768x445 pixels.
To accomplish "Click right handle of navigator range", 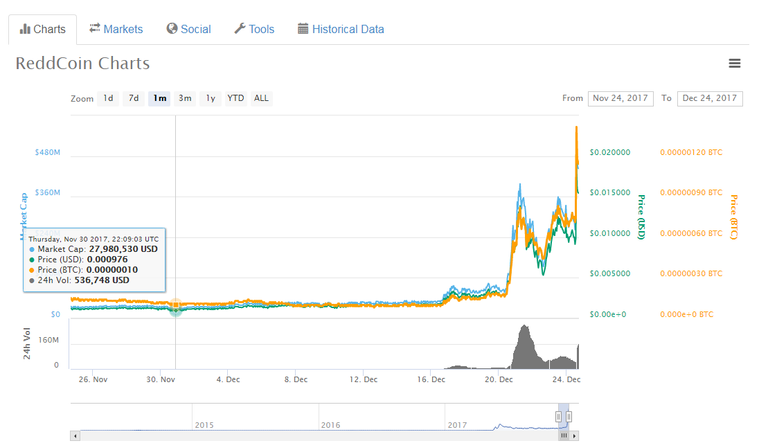I will pyautogui.click(x=569, y=417).
